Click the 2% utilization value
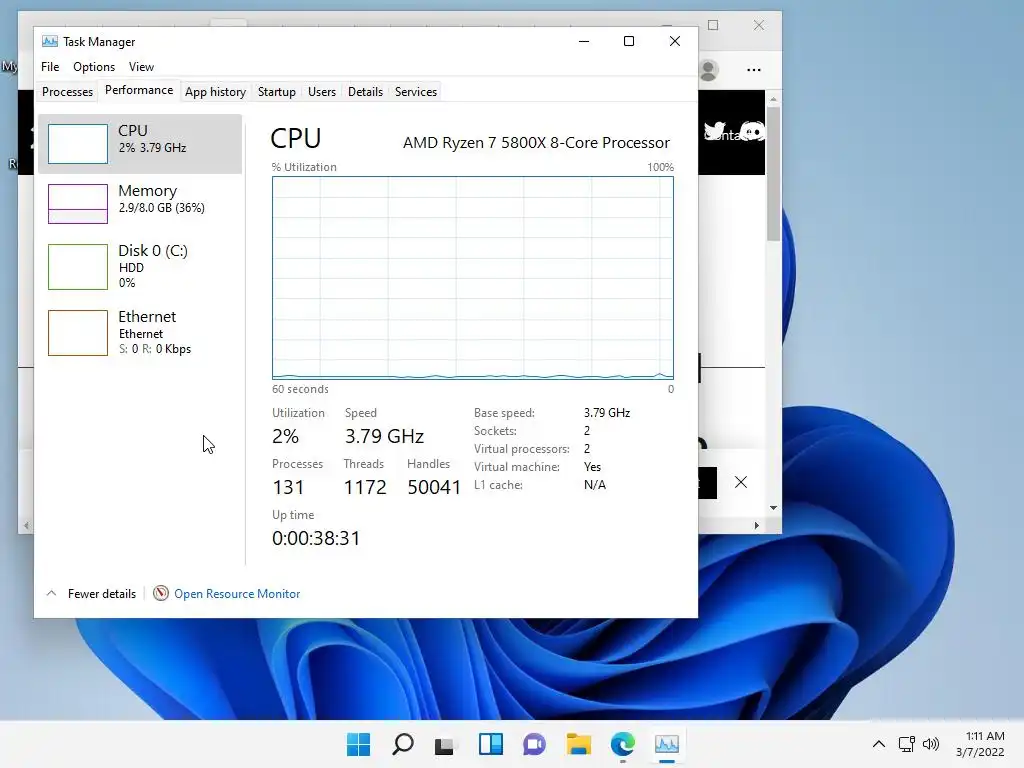The height and width of the screenshot is (768, 1024). 285,436
